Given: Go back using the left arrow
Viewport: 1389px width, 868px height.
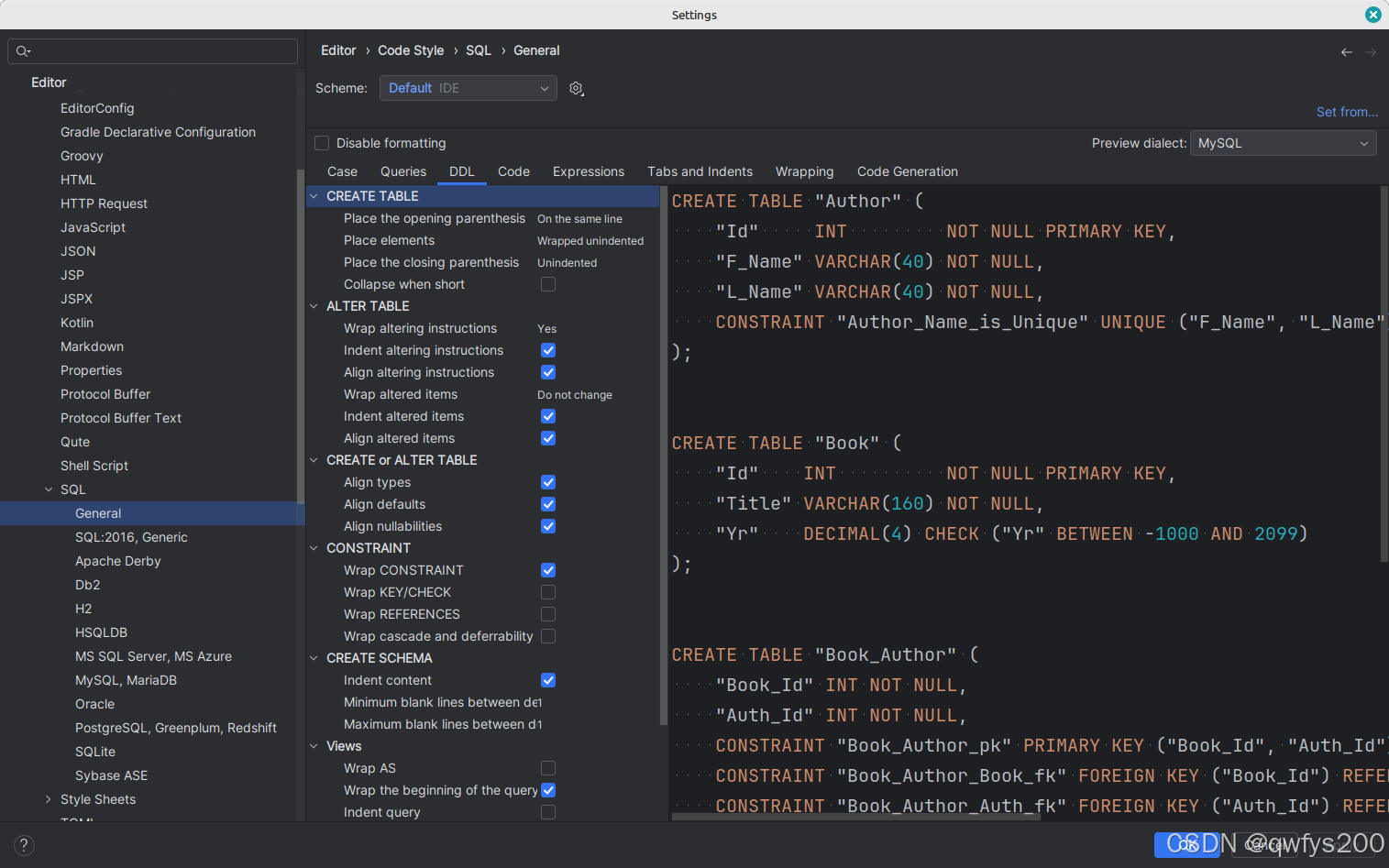Looking at the screenshot, I should pyautogui.click(x=1346, y=52).
